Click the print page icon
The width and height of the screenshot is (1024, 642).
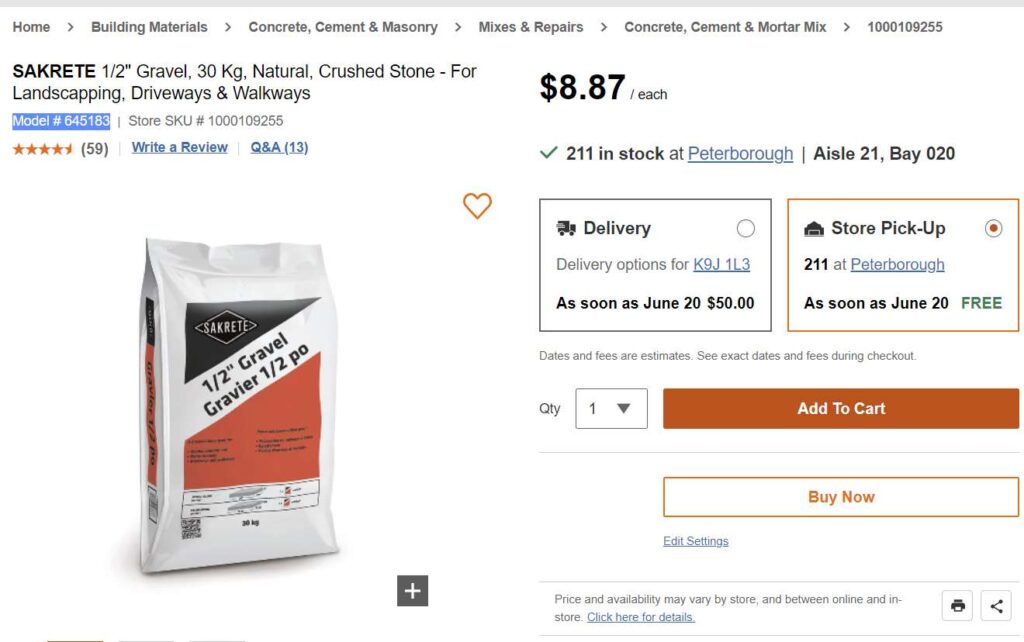(x=958, y=605)
